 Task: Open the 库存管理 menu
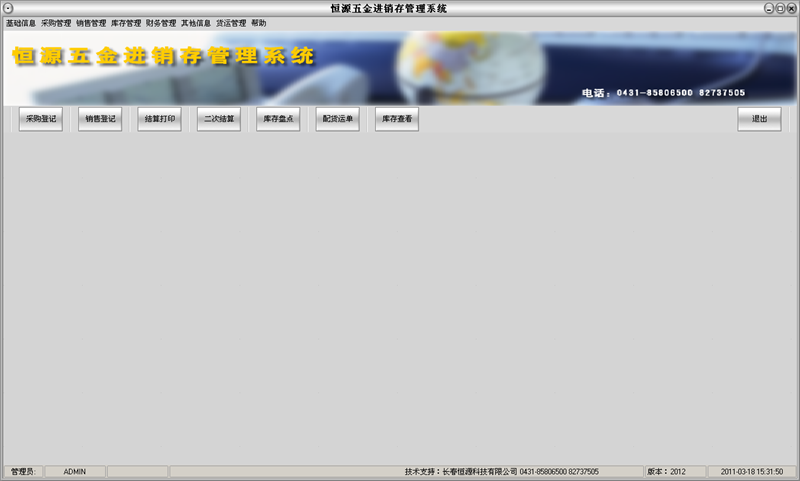pos(126,23)
